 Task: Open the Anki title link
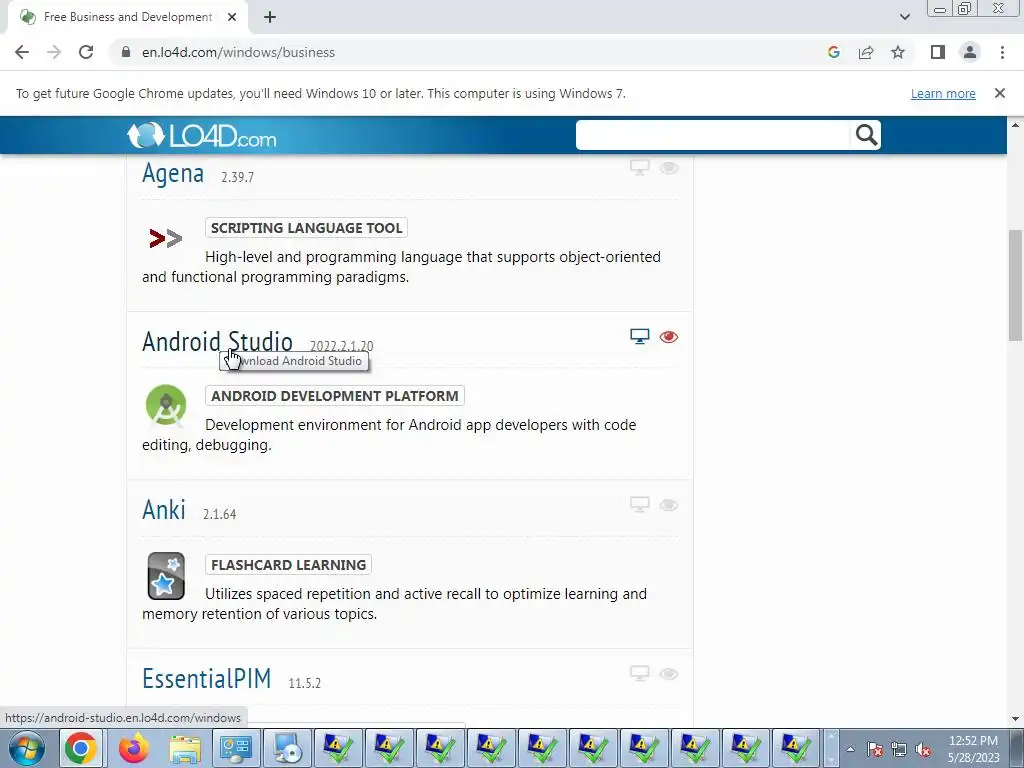164,510
